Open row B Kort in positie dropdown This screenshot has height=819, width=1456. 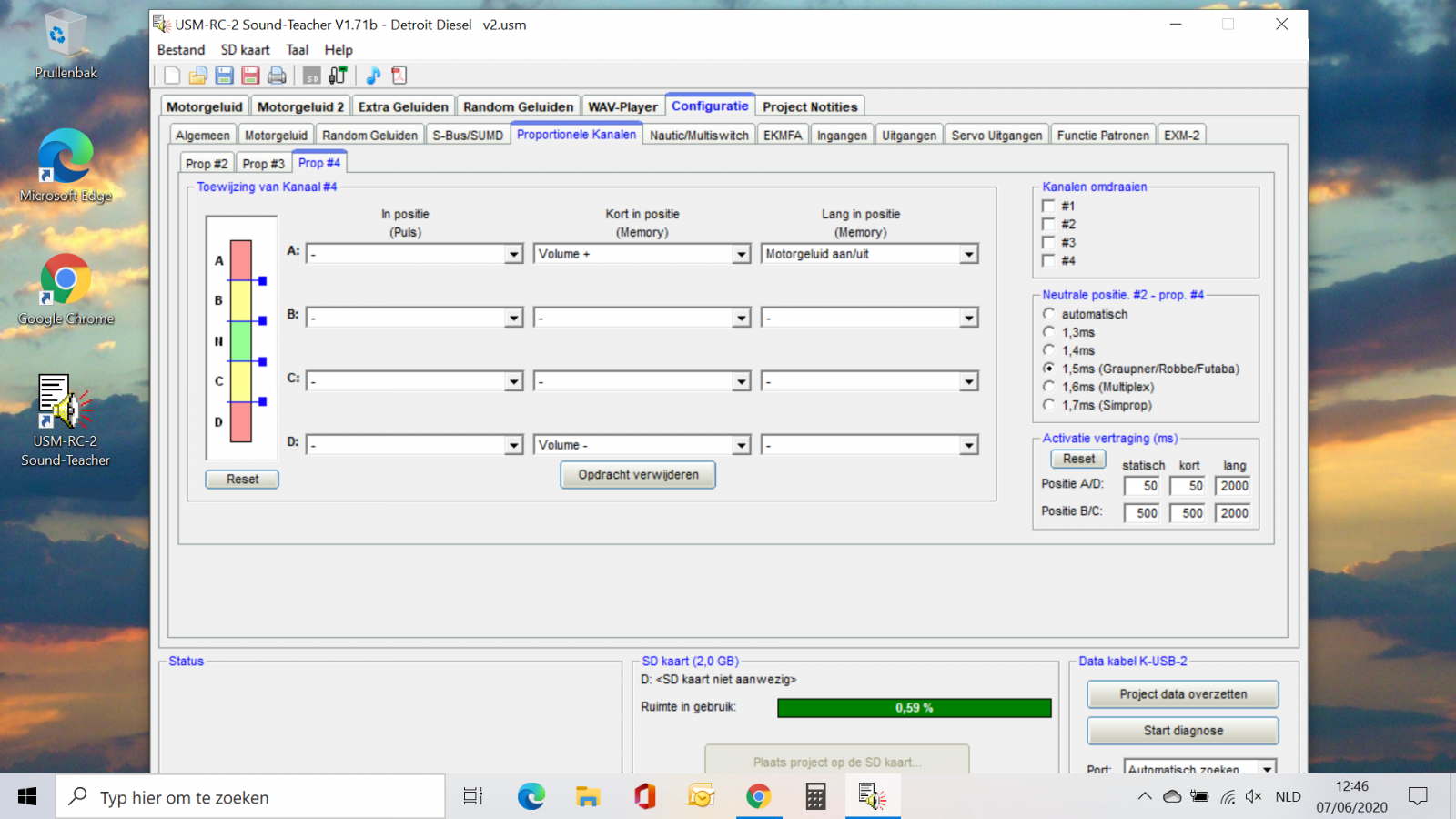pos(642,318)
